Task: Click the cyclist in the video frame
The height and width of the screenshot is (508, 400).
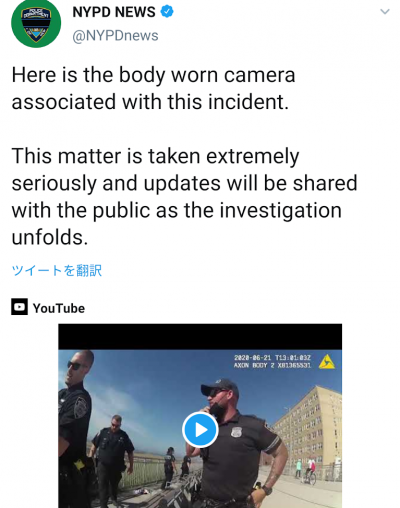Action: (311, 471)
